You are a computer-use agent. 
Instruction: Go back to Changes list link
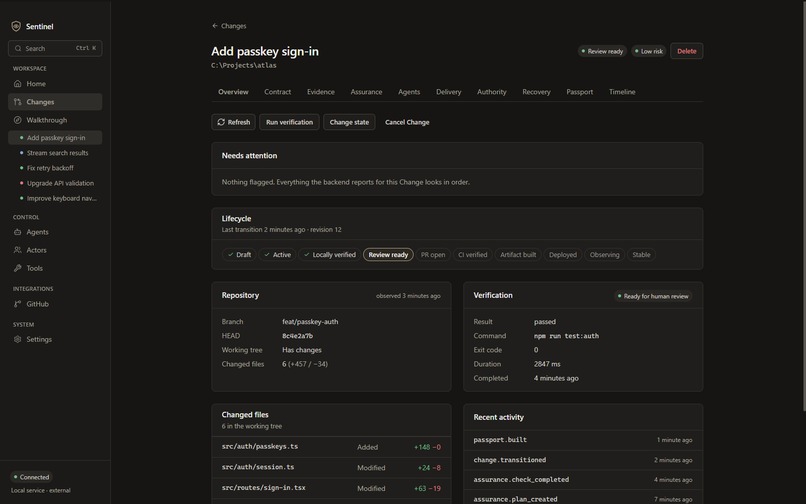pos(229,26)
